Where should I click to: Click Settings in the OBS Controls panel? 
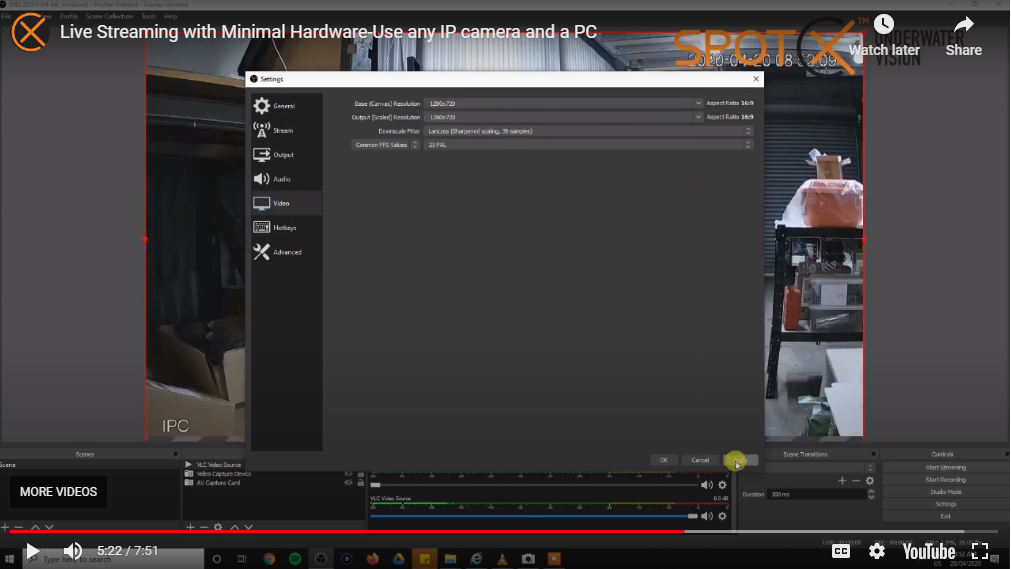[945, 504]
